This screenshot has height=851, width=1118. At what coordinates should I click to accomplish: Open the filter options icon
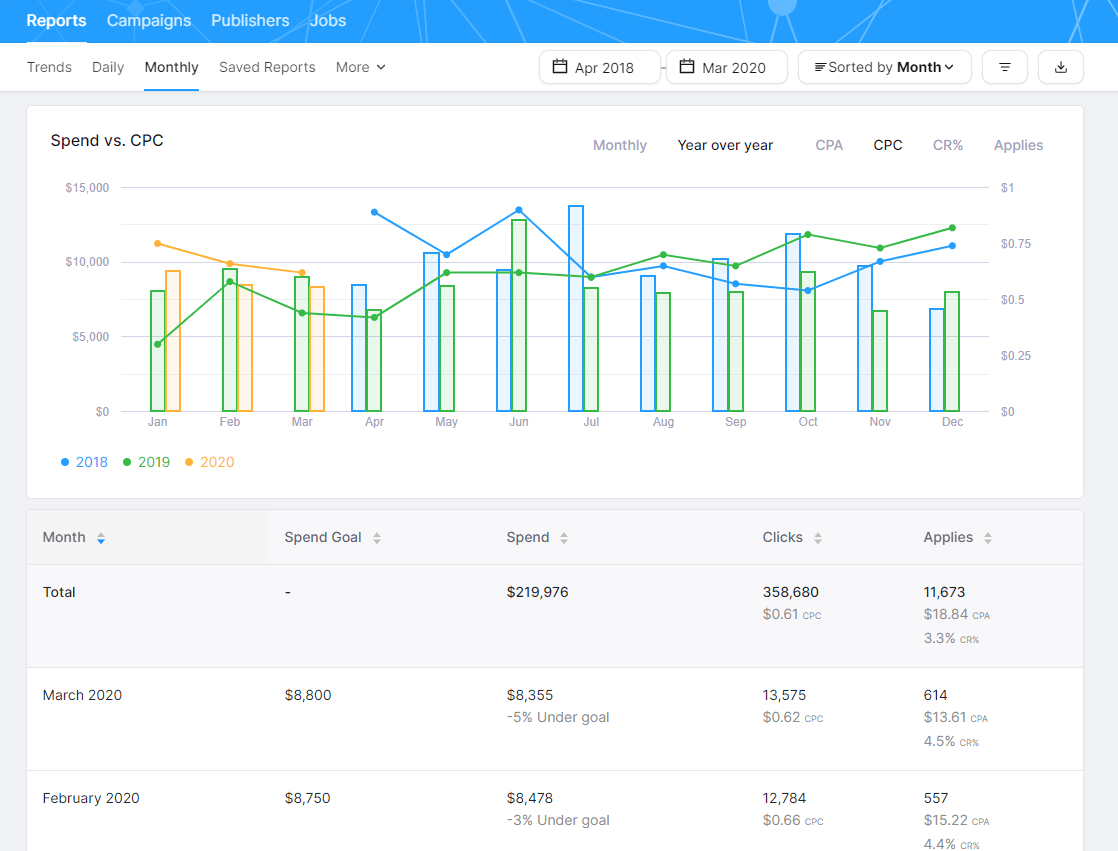pos(1004,67)
